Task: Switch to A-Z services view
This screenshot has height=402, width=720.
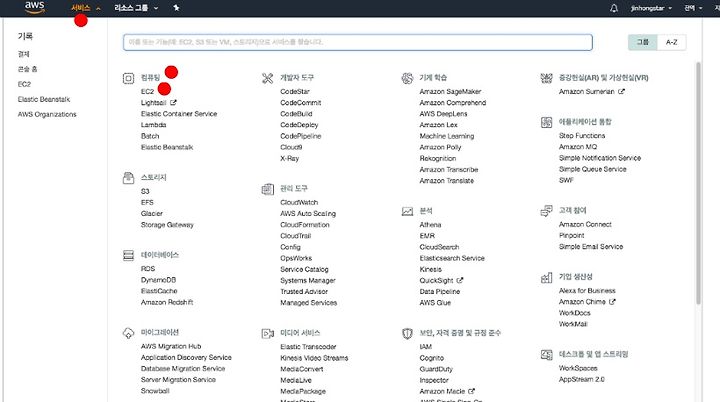Action: coord(671,42)
